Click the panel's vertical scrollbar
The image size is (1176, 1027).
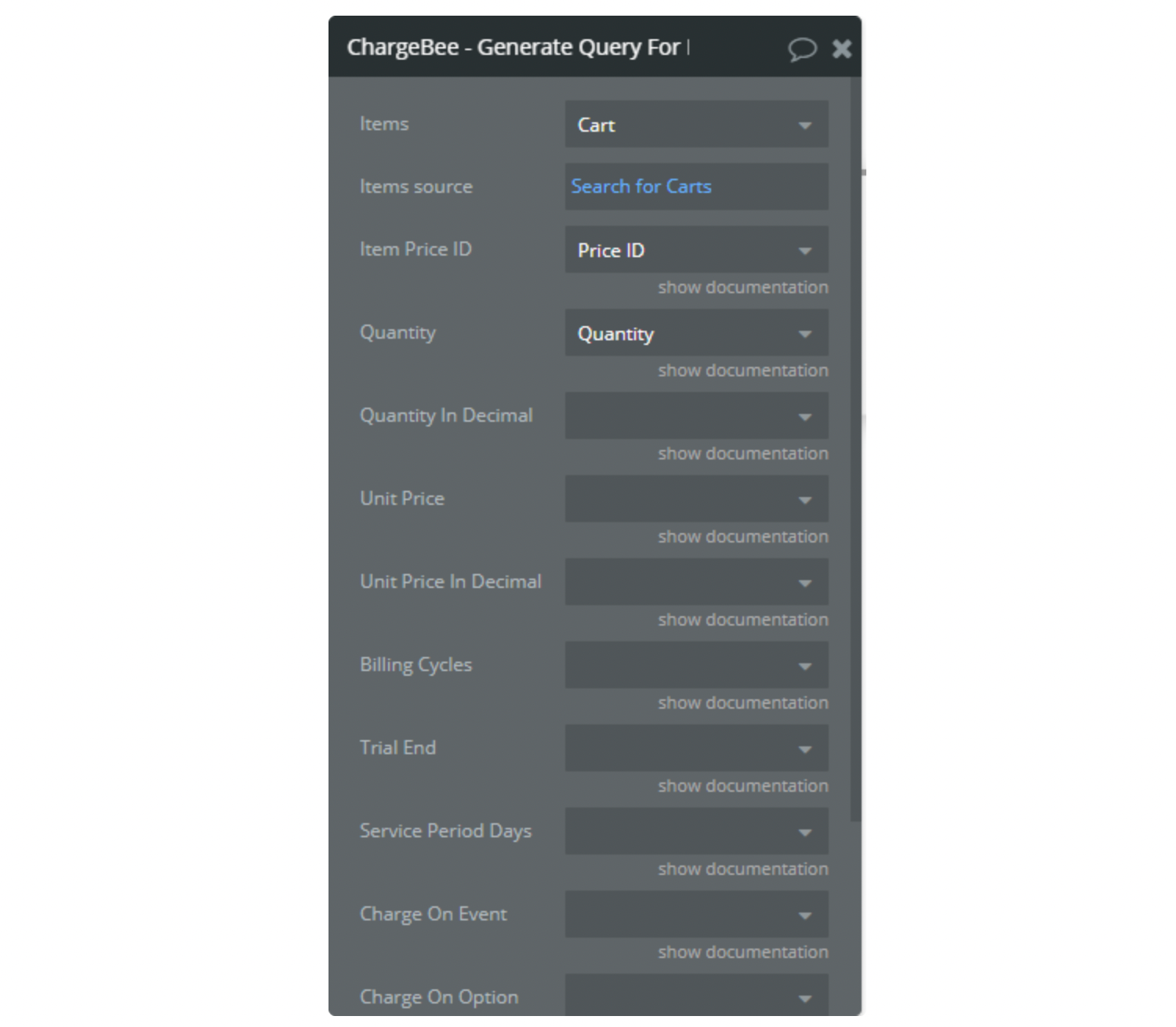tap(855, 449)
